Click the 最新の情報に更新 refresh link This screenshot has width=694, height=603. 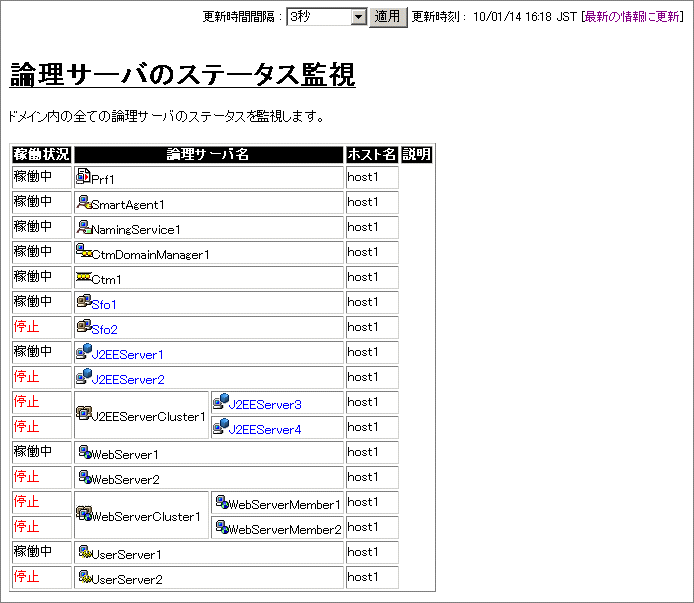632,17
